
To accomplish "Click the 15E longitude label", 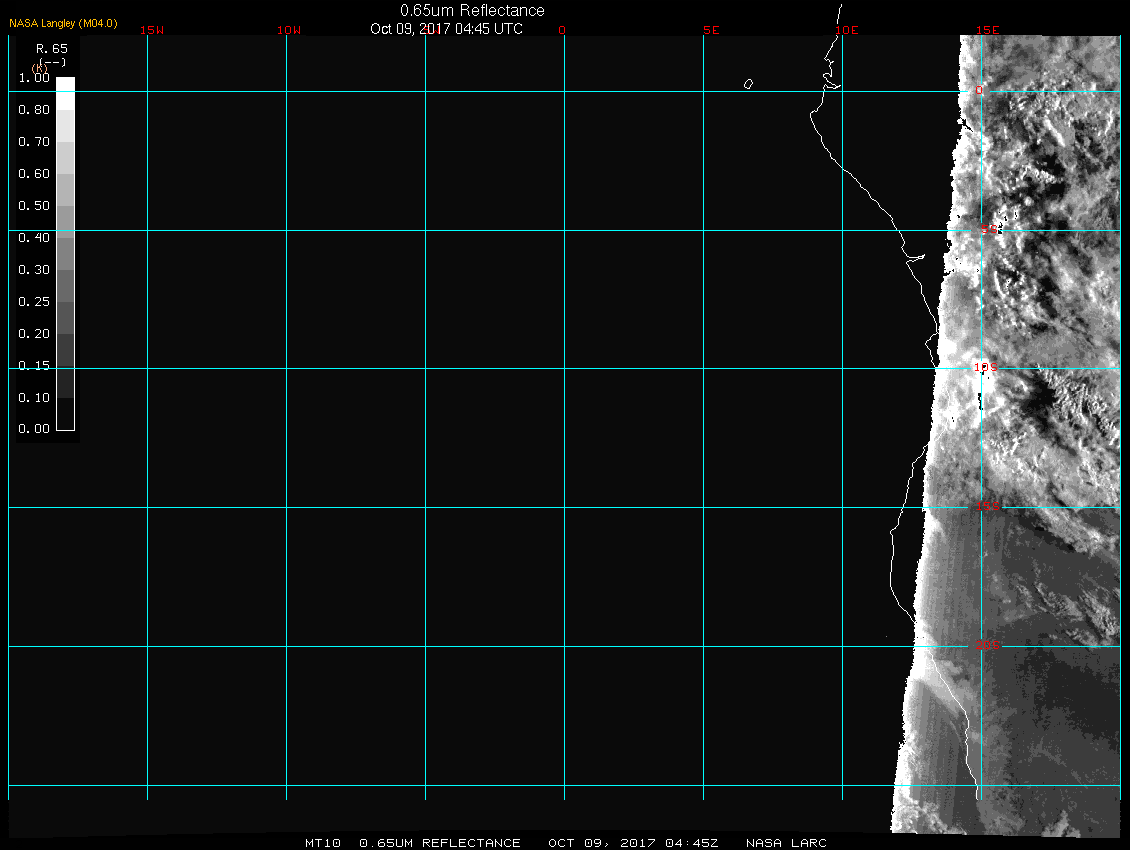I will tap(988, 30).
